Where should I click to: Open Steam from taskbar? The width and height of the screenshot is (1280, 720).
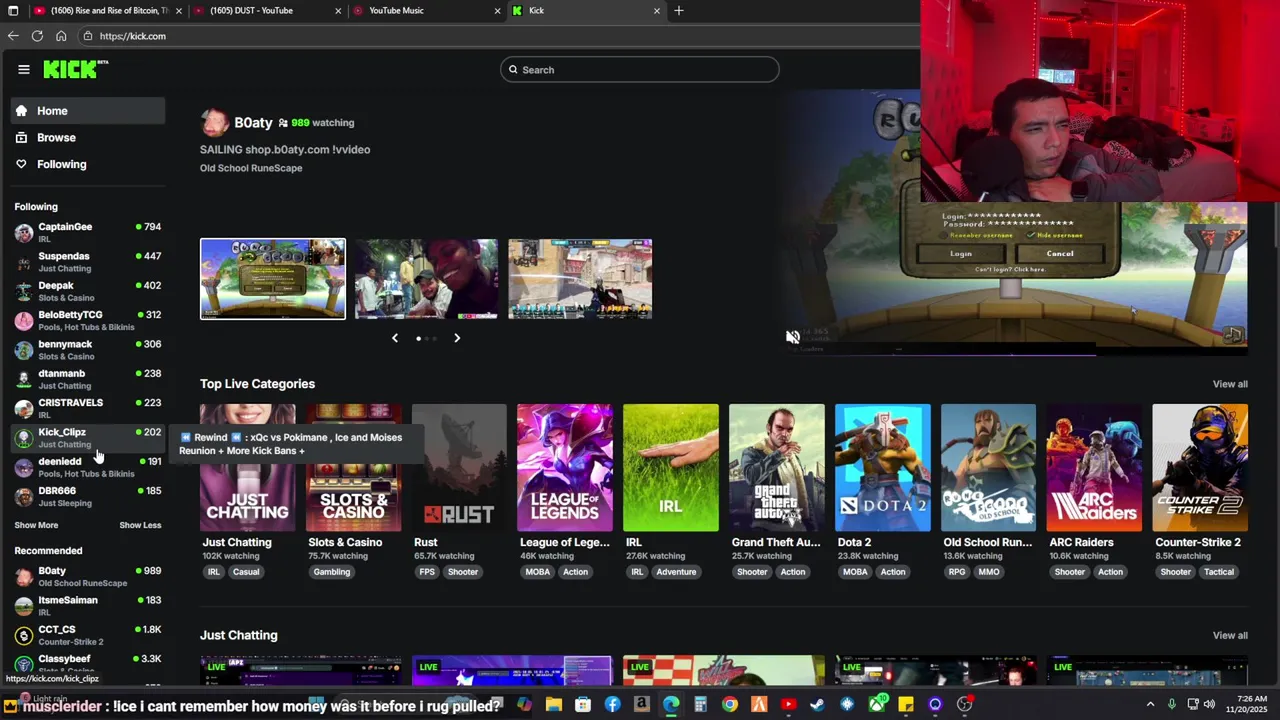pyautogui.click(x=817, y=705)
